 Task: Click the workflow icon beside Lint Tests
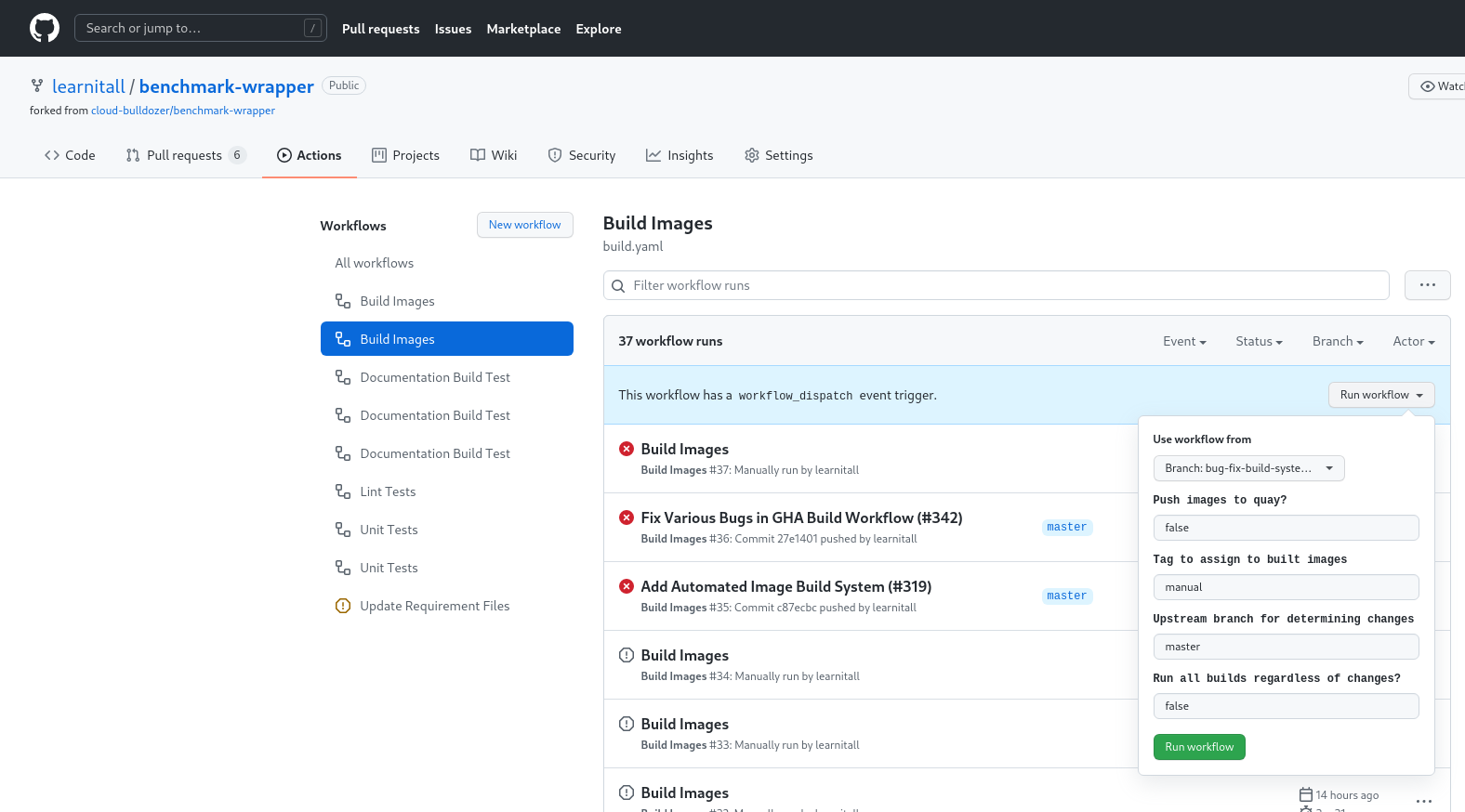pos(343,491)
